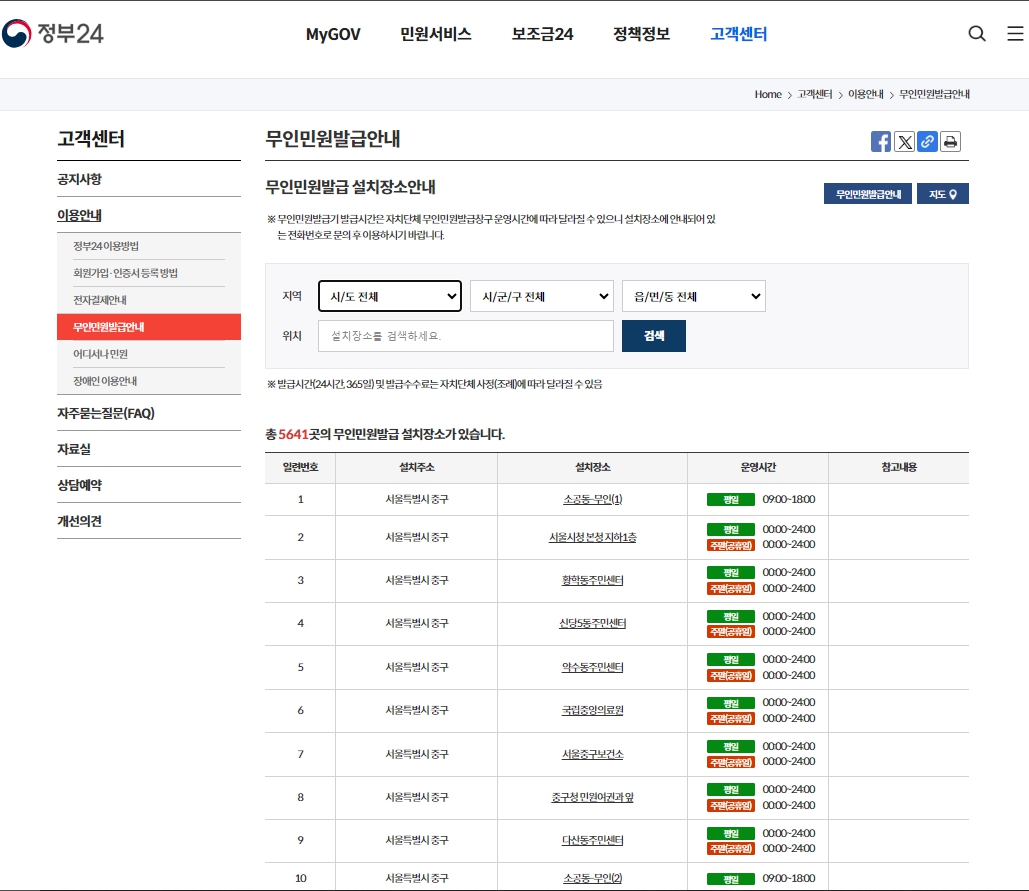Expand 시/도 전체 dropdown
The width and height of the screenshot is (1029, 891).
point(390,296)
